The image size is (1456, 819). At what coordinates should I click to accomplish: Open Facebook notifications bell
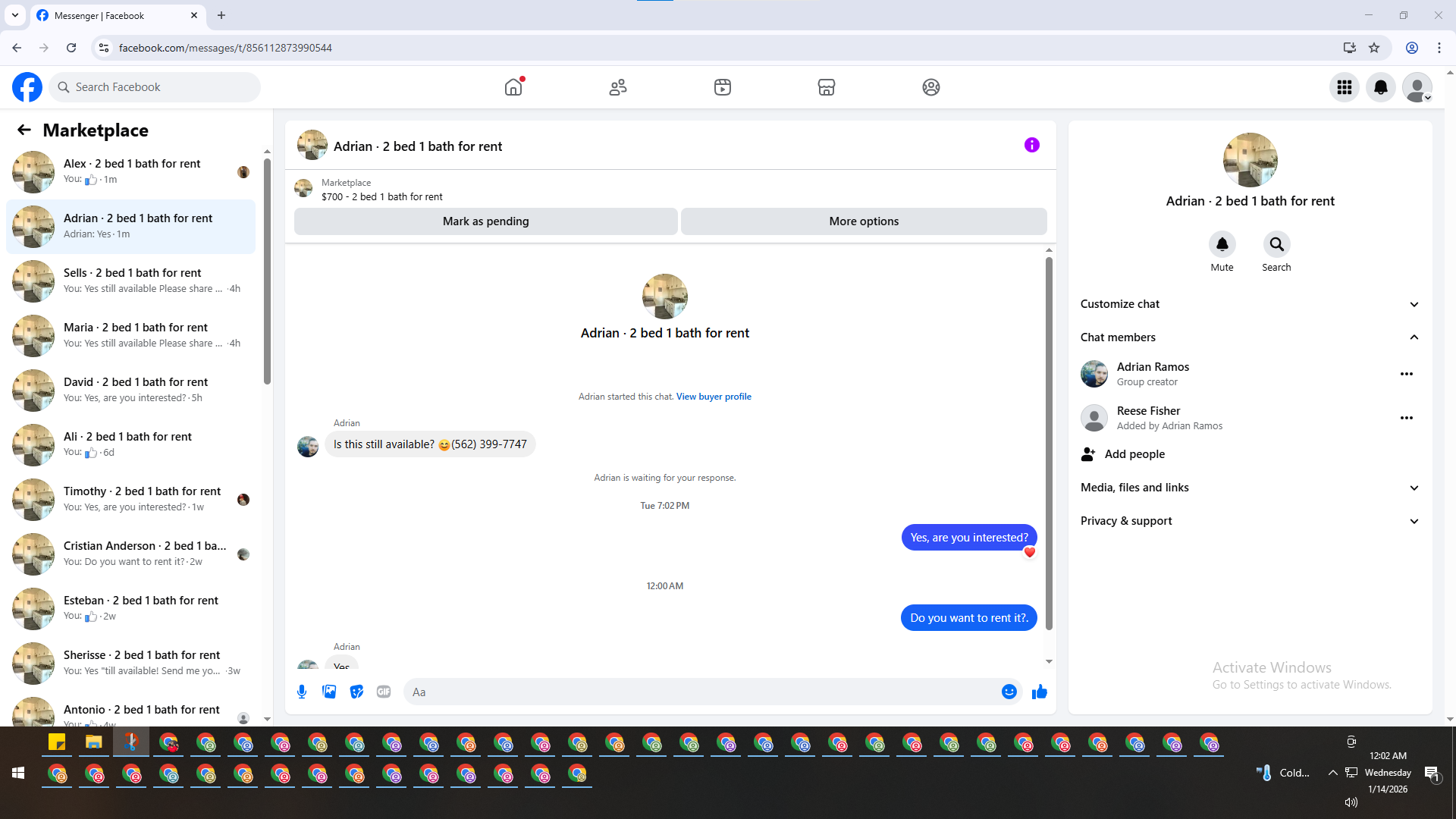pyautogui.click(x=1380, y=87)
